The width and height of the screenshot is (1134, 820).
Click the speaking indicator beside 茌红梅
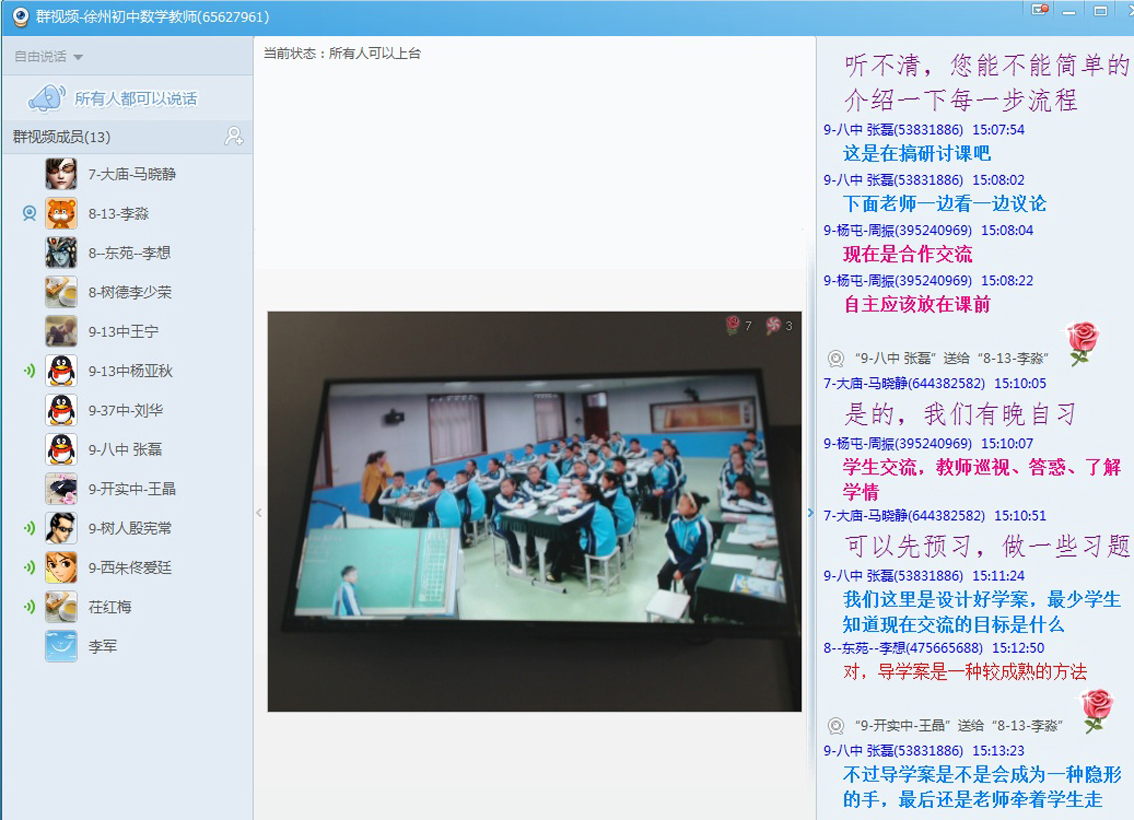click(30, 607)
